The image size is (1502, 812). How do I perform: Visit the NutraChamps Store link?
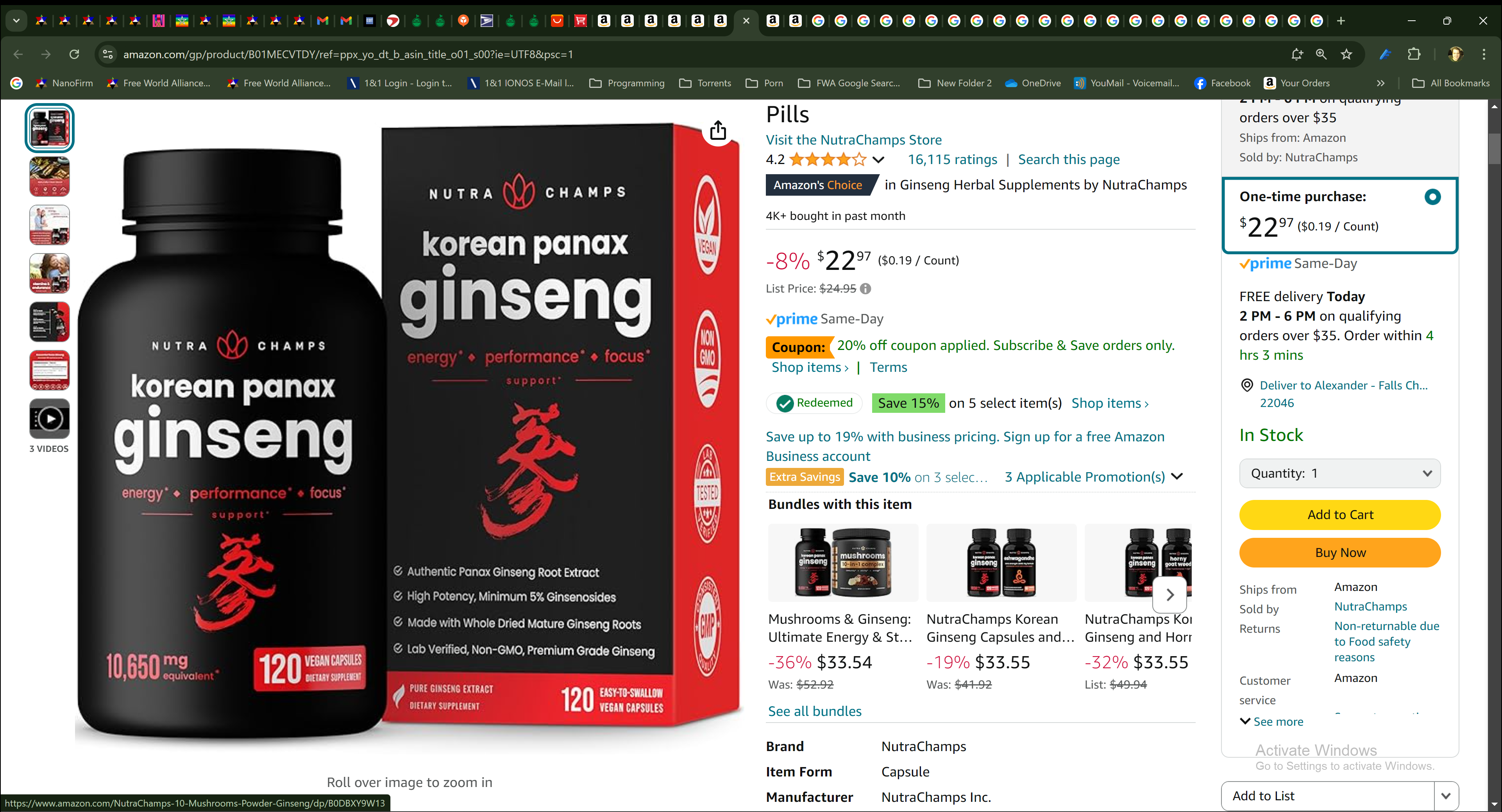pyautogui.click(x=854, y=140)
